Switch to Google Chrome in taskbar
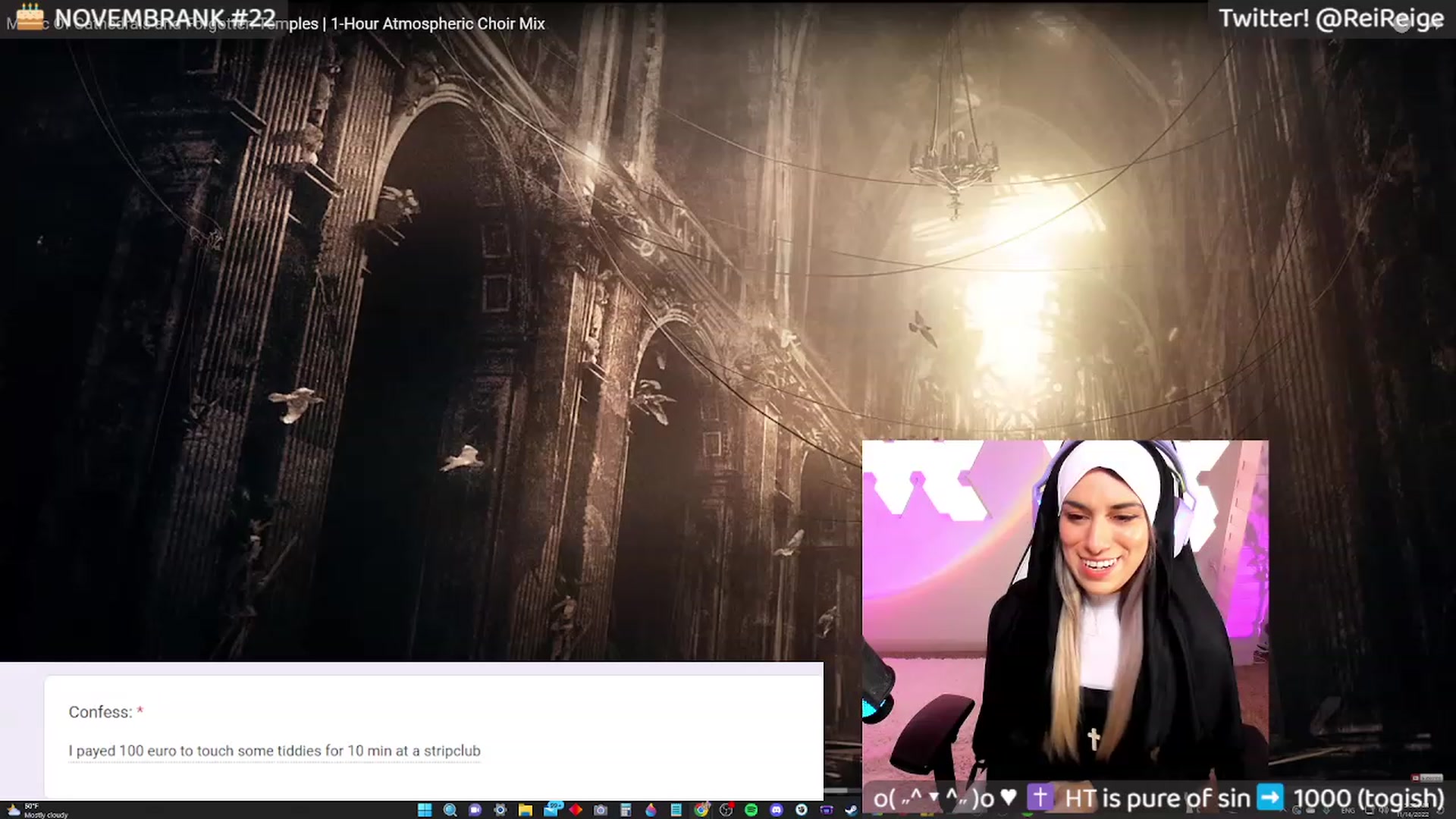The image size is (1456, 819). [x=701, y=810]
